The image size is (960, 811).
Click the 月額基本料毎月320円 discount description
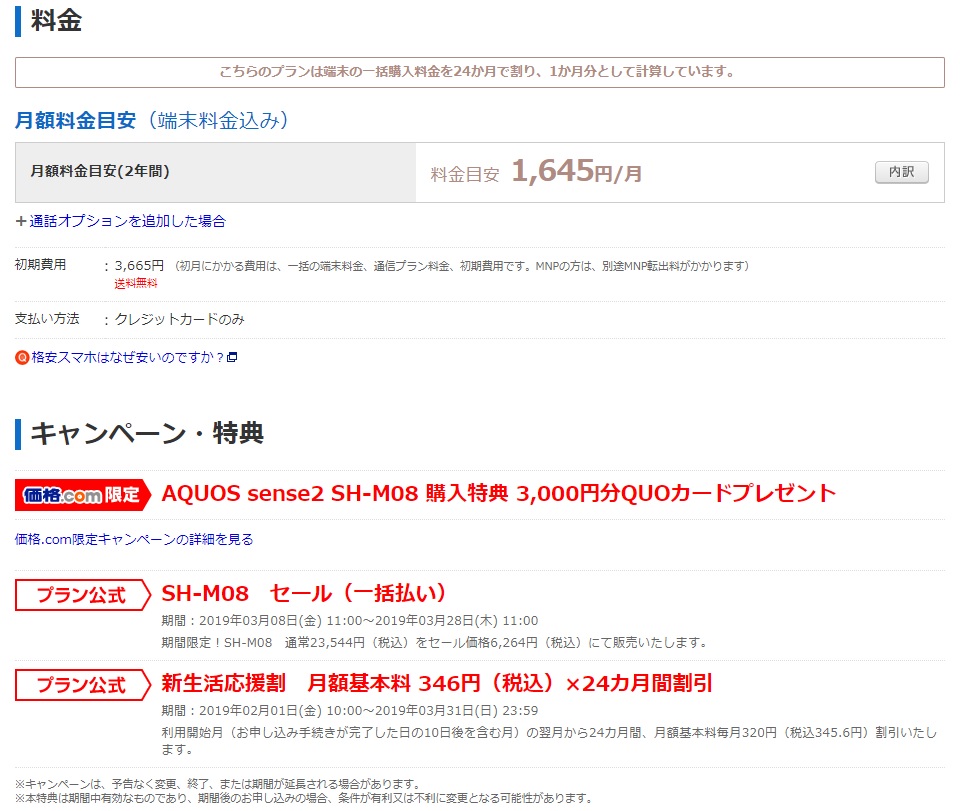point(549,741)
